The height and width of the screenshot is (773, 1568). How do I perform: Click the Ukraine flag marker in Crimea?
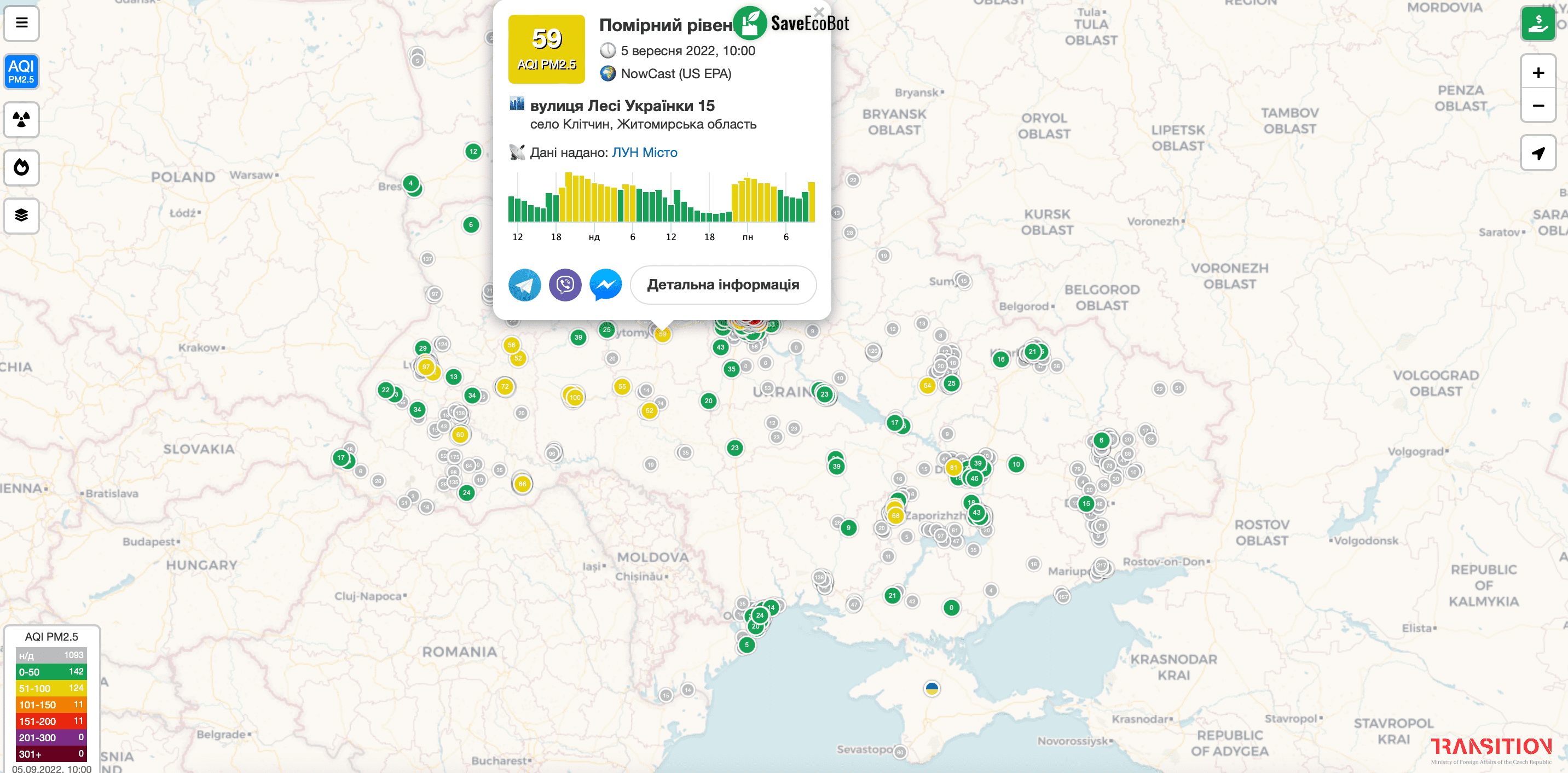pyautogui.click(x=931, y=688)
